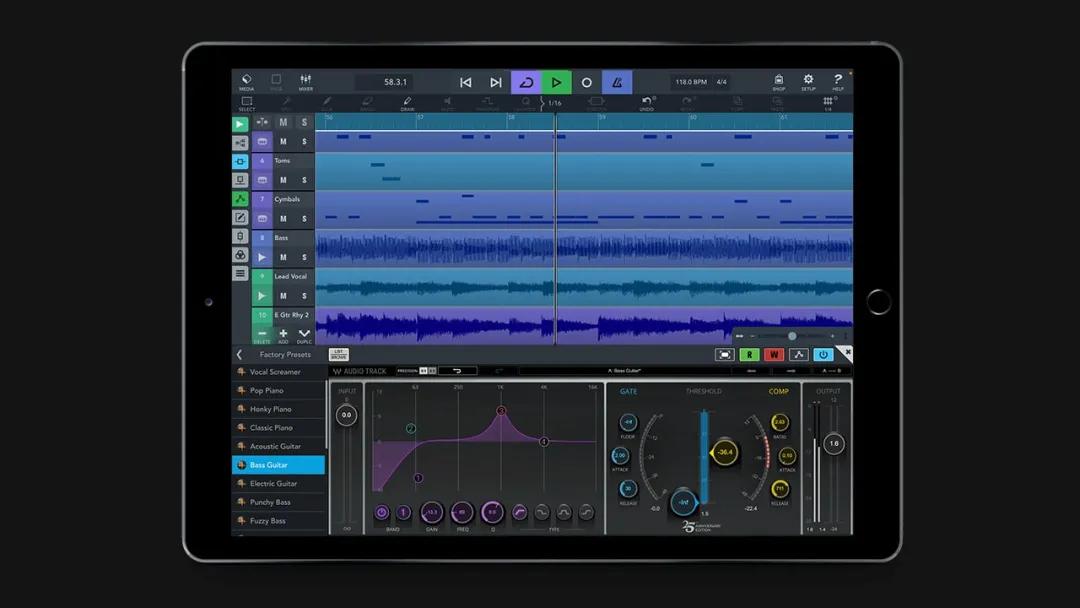
Task: Adjust the compressor threshold -36.4 handle
Action: coord(725,452)
